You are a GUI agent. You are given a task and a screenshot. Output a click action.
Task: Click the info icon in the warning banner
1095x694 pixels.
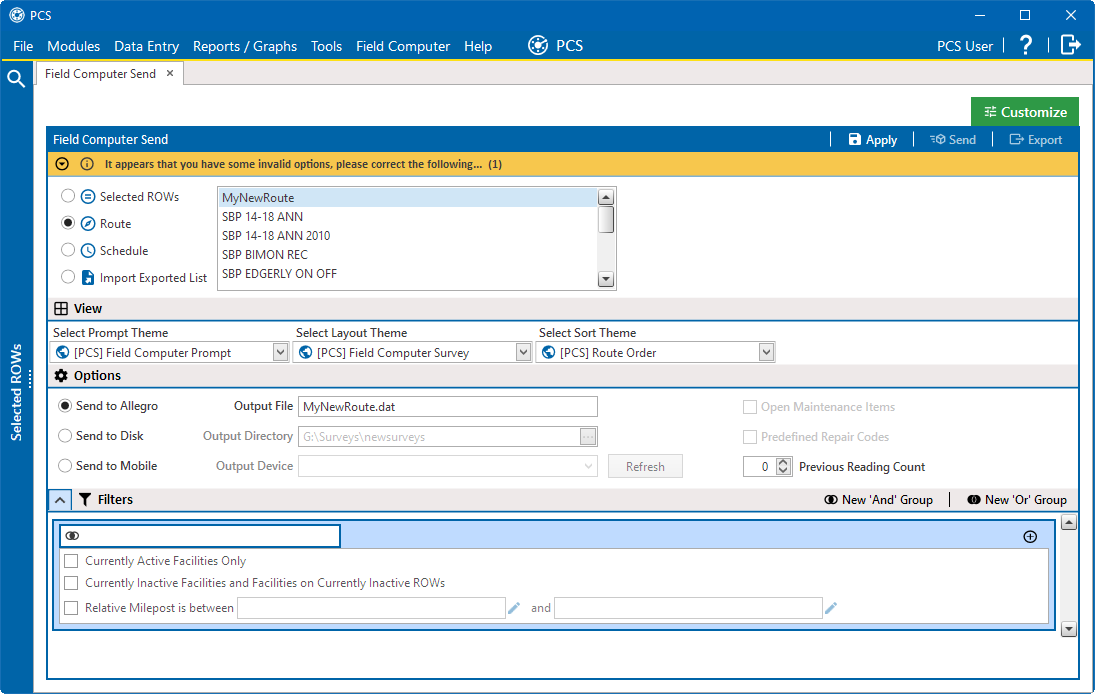click(87, 164)
